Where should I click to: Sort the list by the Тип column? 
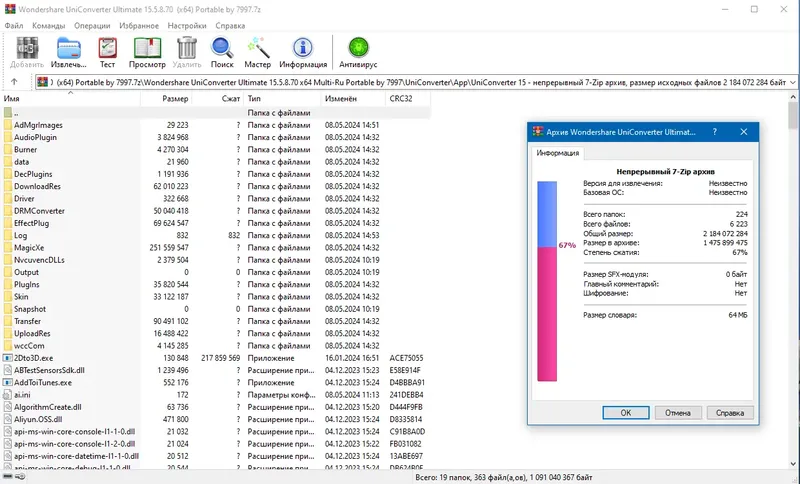(283, 98)
